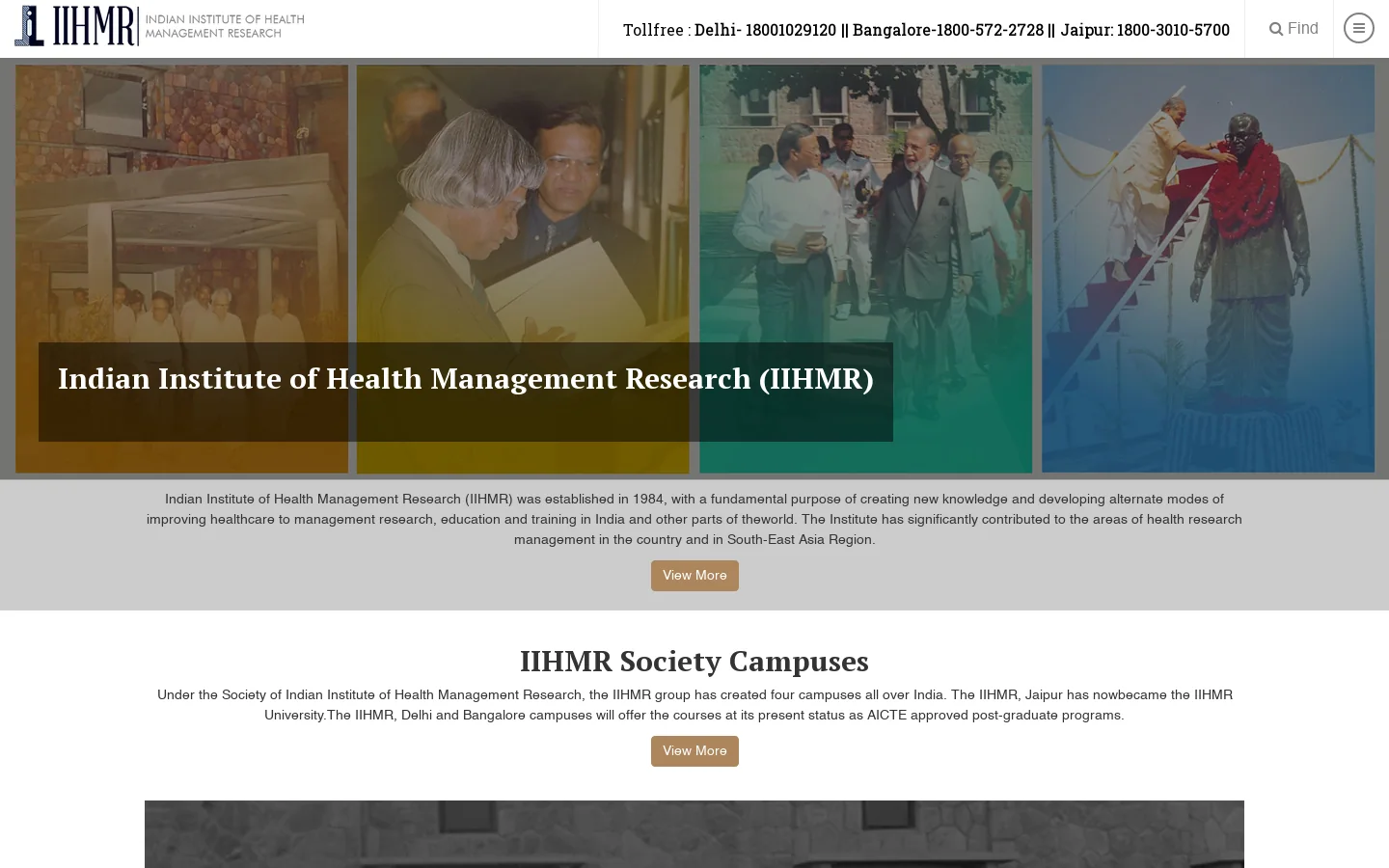Screen dimensions: 1389x868
Task: Click View More under IIHMR Society Campuses
Action: click(x=694, y=751)
